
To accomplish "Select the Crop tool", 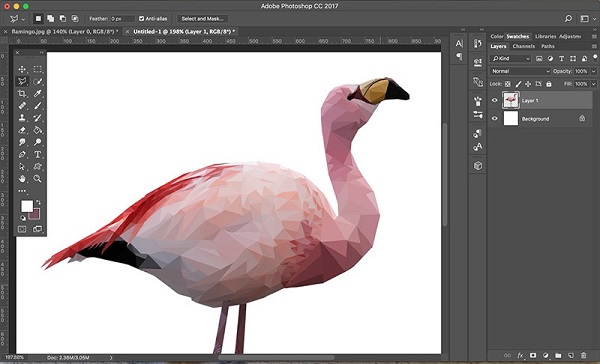I will click(22, 93).
